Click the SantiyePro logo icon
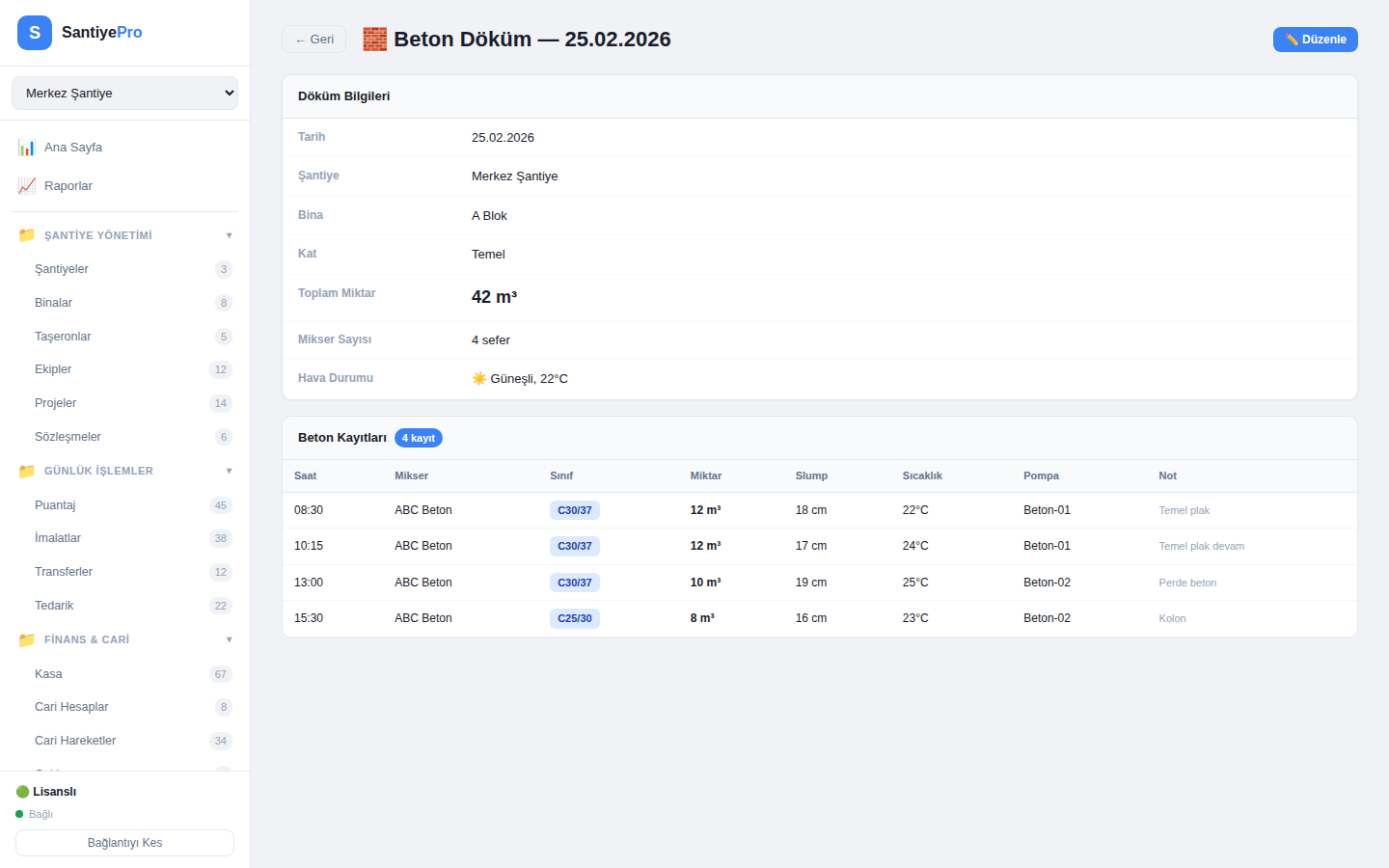 pyautogui.click(x=35, y=33)
